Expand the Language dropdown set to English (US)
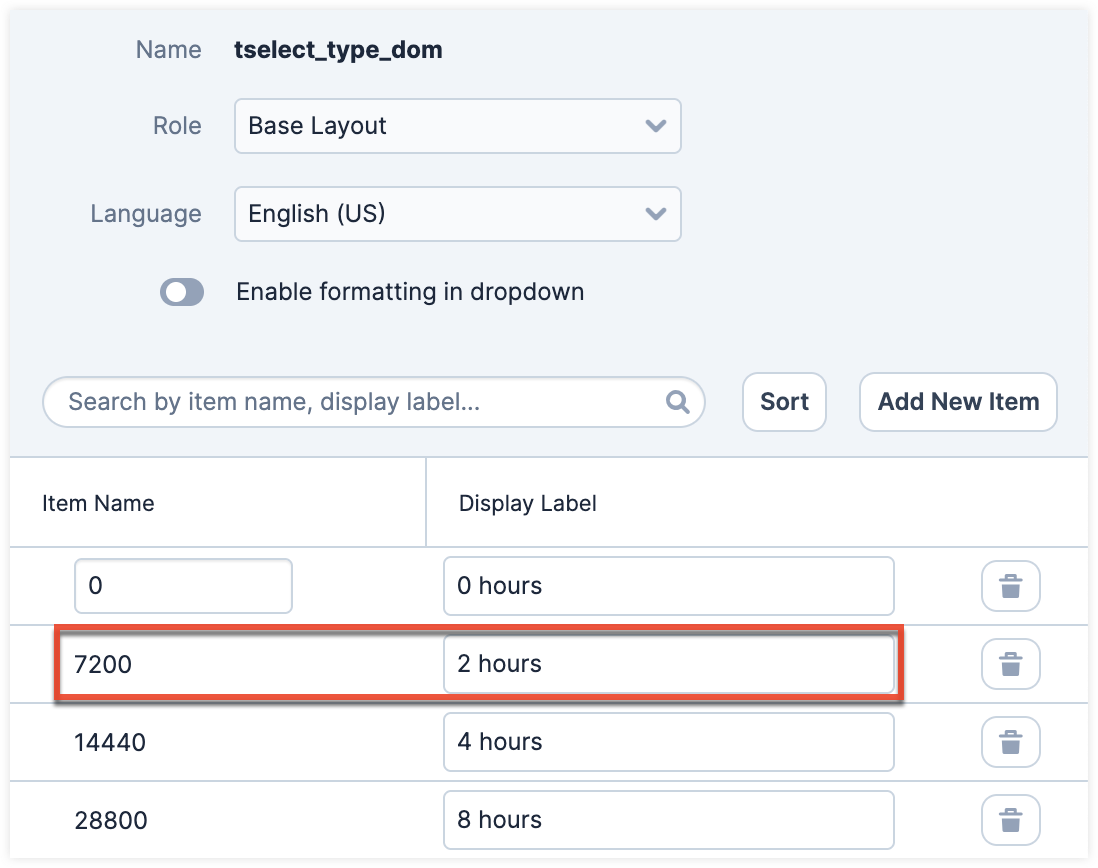The height and width of the screenshot is (868, 1098). click(457, 214)
